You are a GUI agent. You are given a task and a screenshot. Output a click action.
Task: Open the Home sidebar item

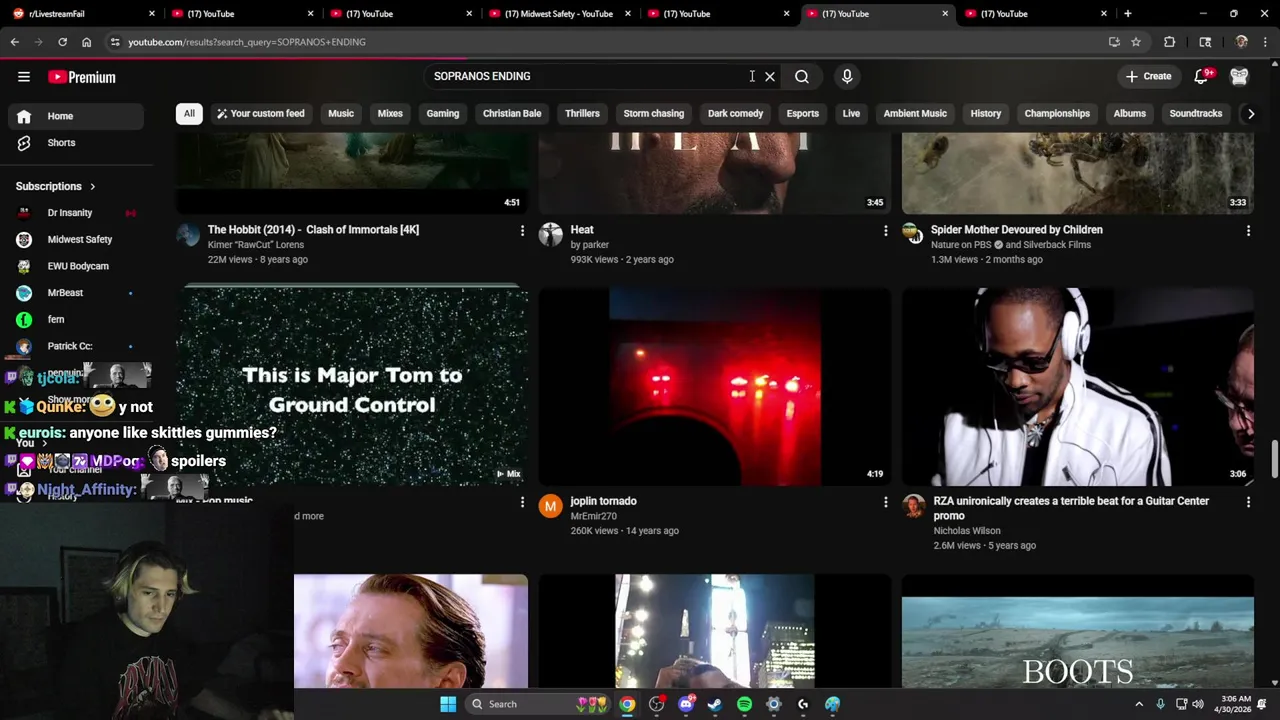[76, 116]
